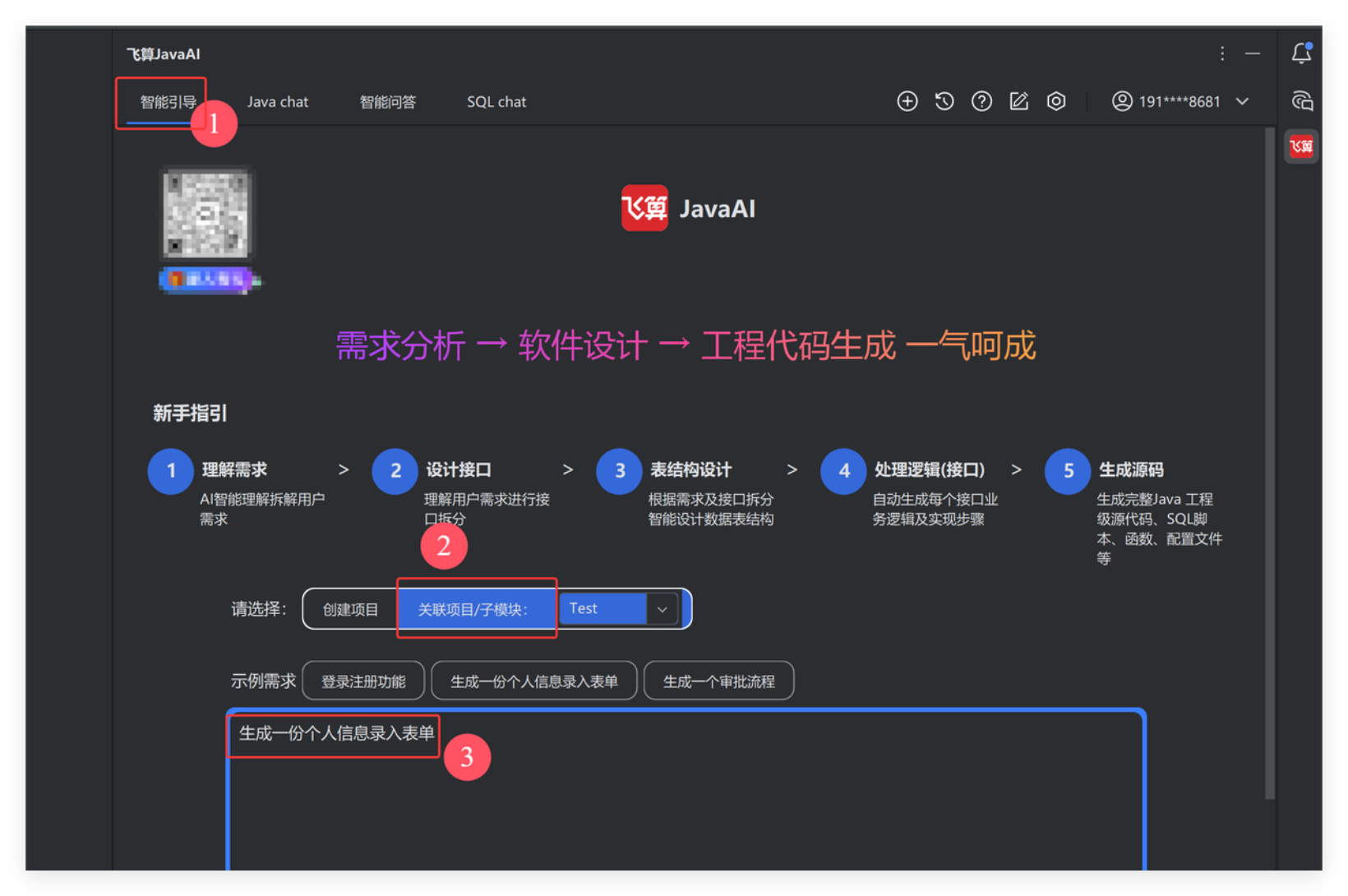Switch to the Java chat tab
This screenshot has width=1348, height=896.
point(278,102)
